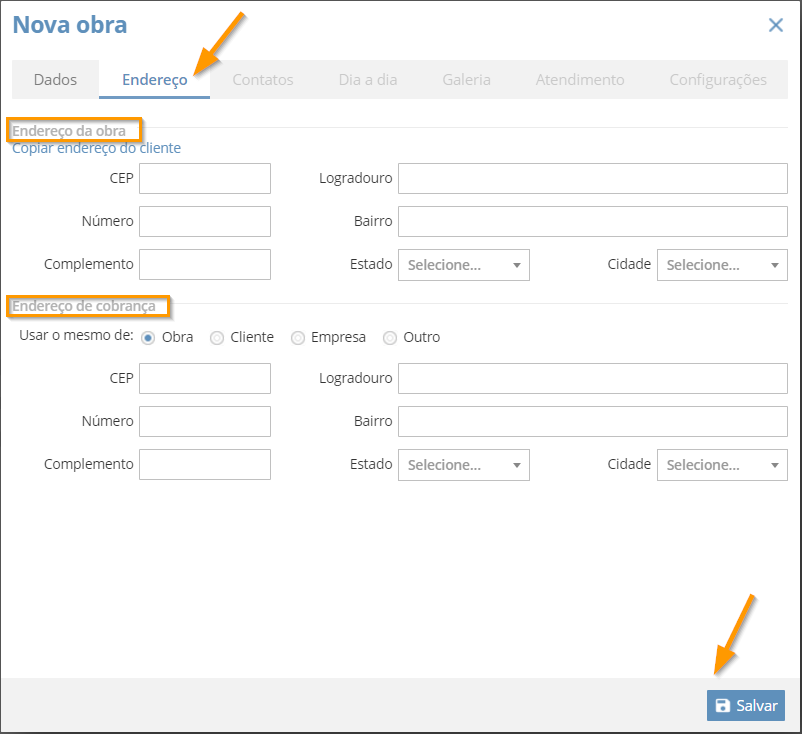Click the Salvar button

click(746, 705)
